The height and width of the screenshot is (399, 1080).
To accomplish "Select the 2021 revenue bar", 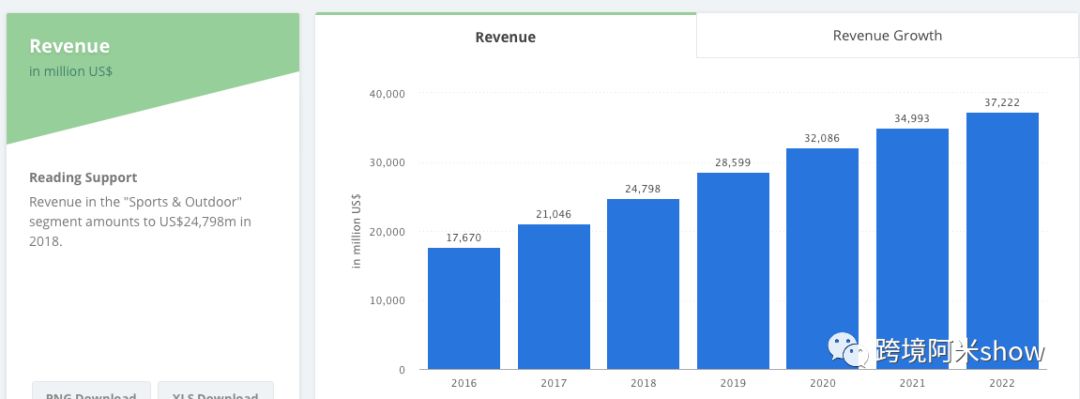I will 912,249.
